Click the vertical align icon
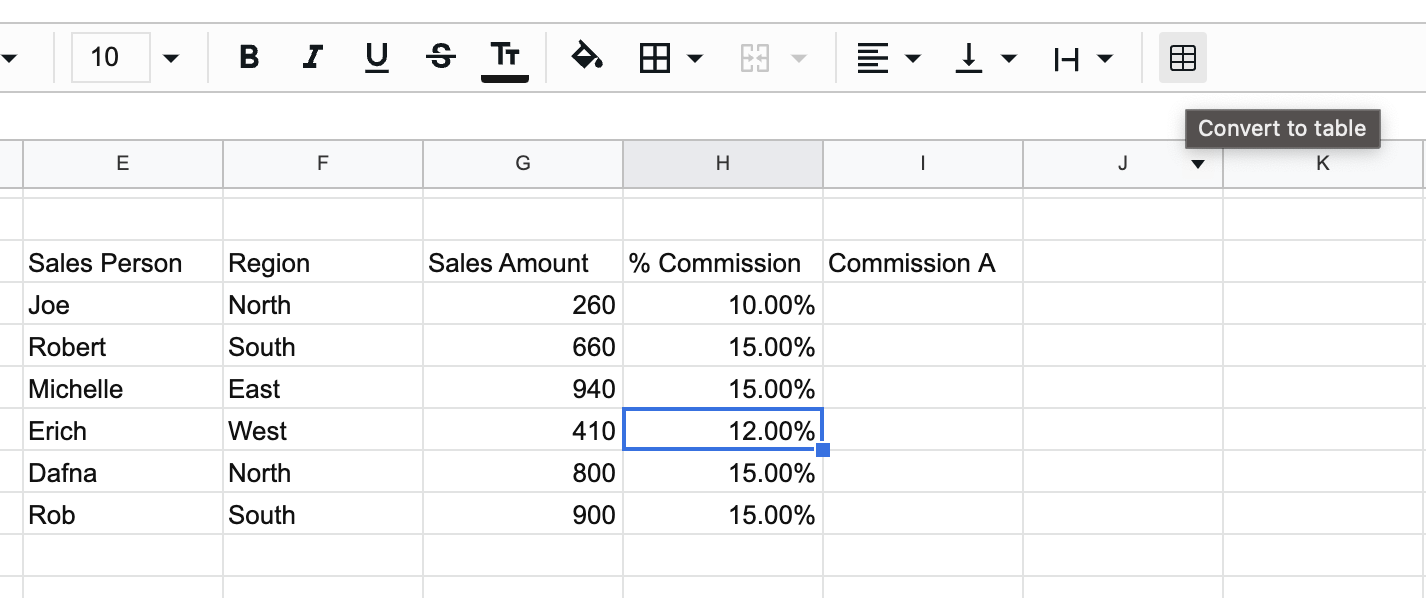Viewport: 1426px width, 598px height. [968, 59]
